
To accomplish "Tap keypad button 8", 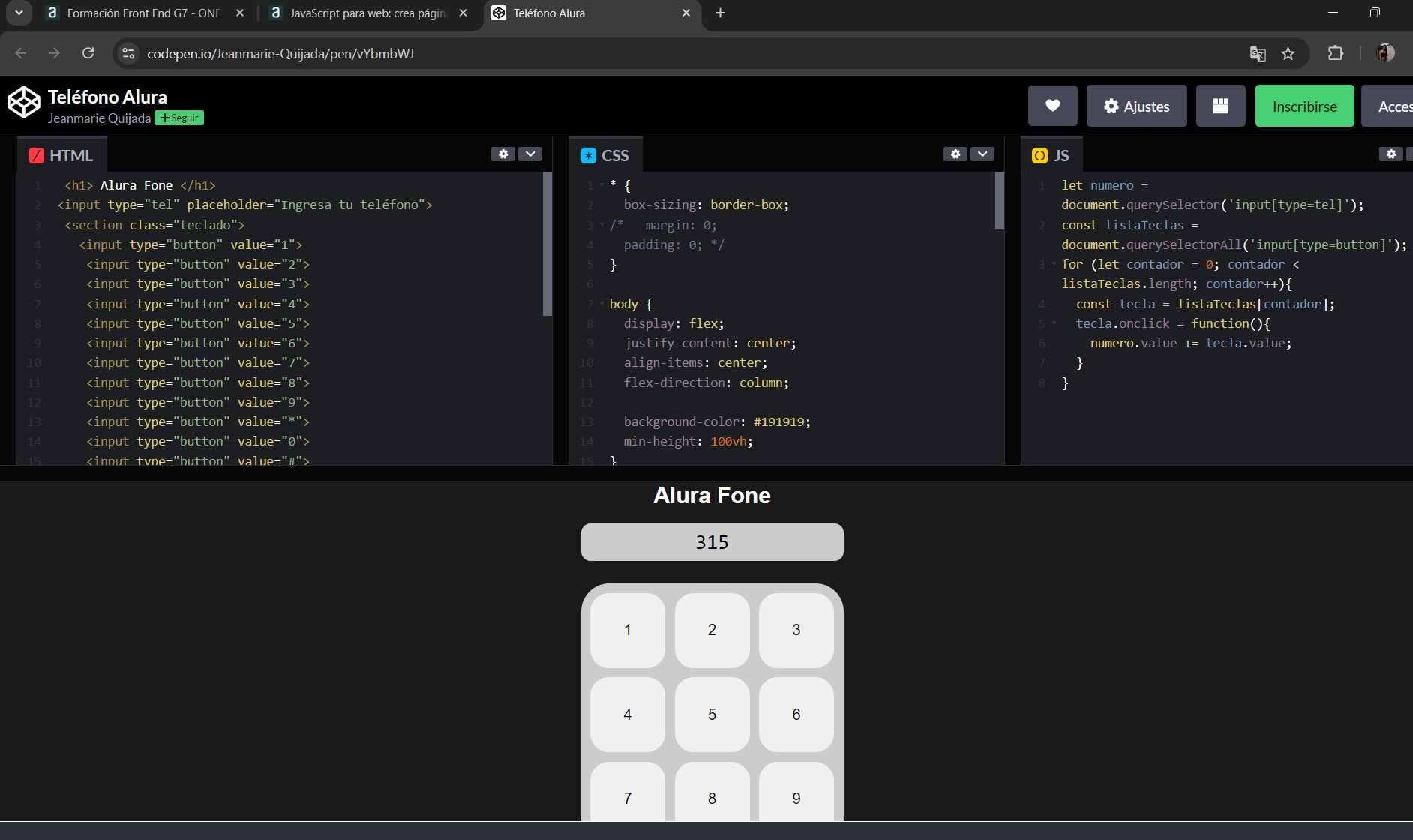I will click(712, 792).
